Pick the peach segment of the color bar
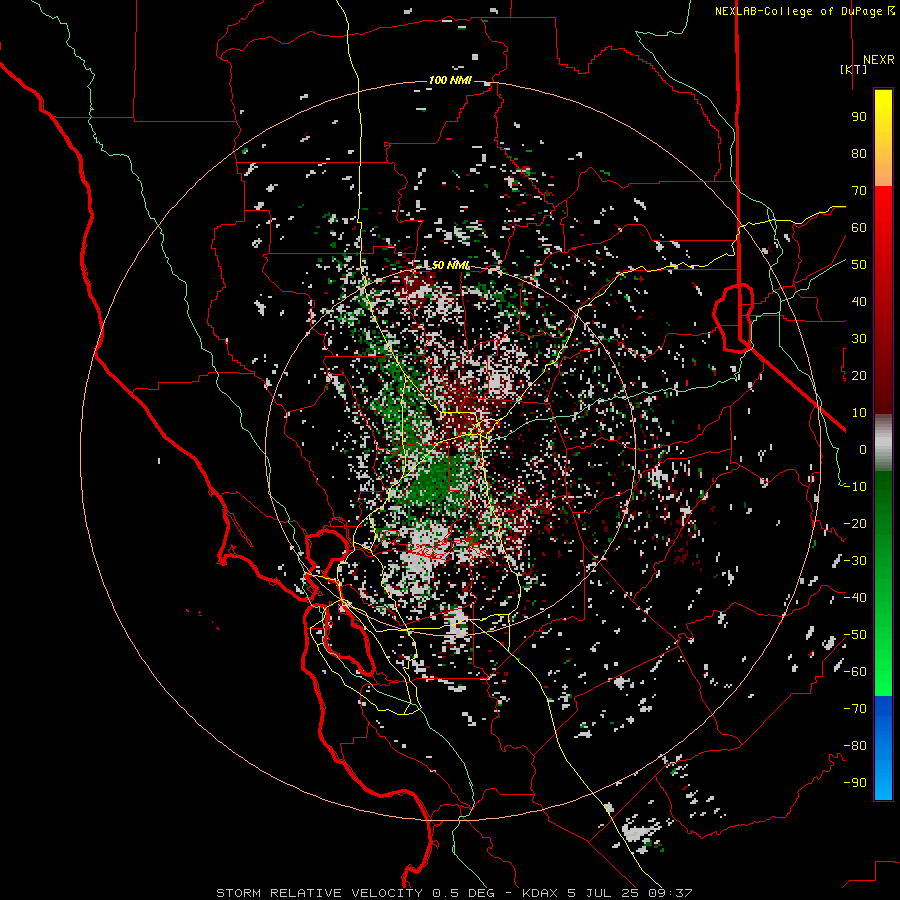Viewport: 900px width, 900px height. (x=883, y=172)
